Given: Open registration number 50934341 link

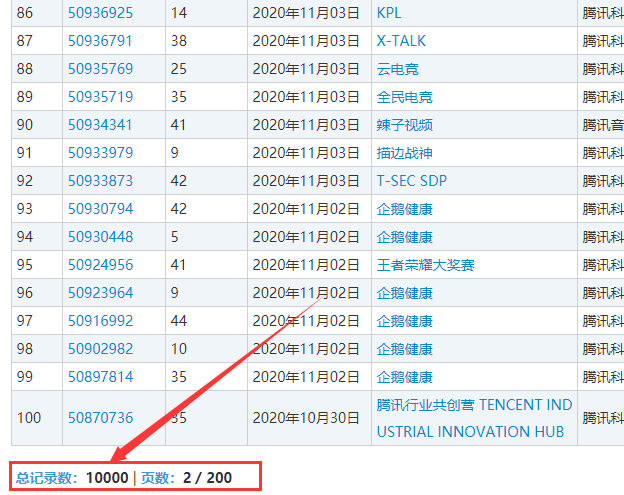Looking at the screenshot, I should click(x=100, y=125).
